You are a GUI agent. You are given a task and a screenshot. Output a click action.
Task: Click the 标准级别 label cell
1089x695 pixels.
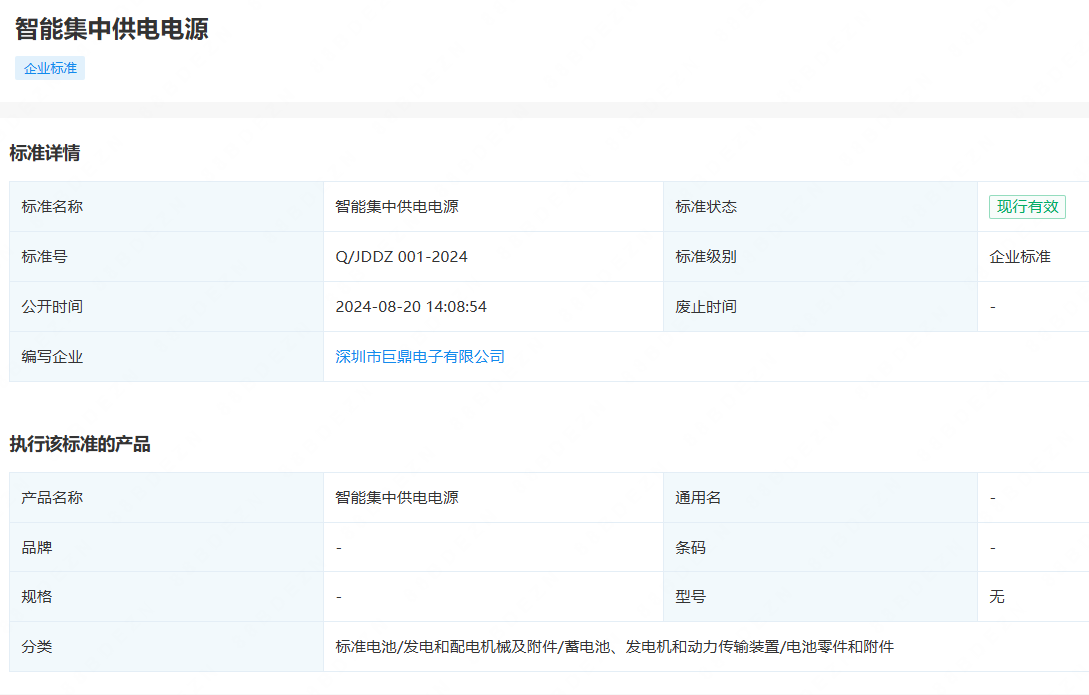[x=820, y=257]
